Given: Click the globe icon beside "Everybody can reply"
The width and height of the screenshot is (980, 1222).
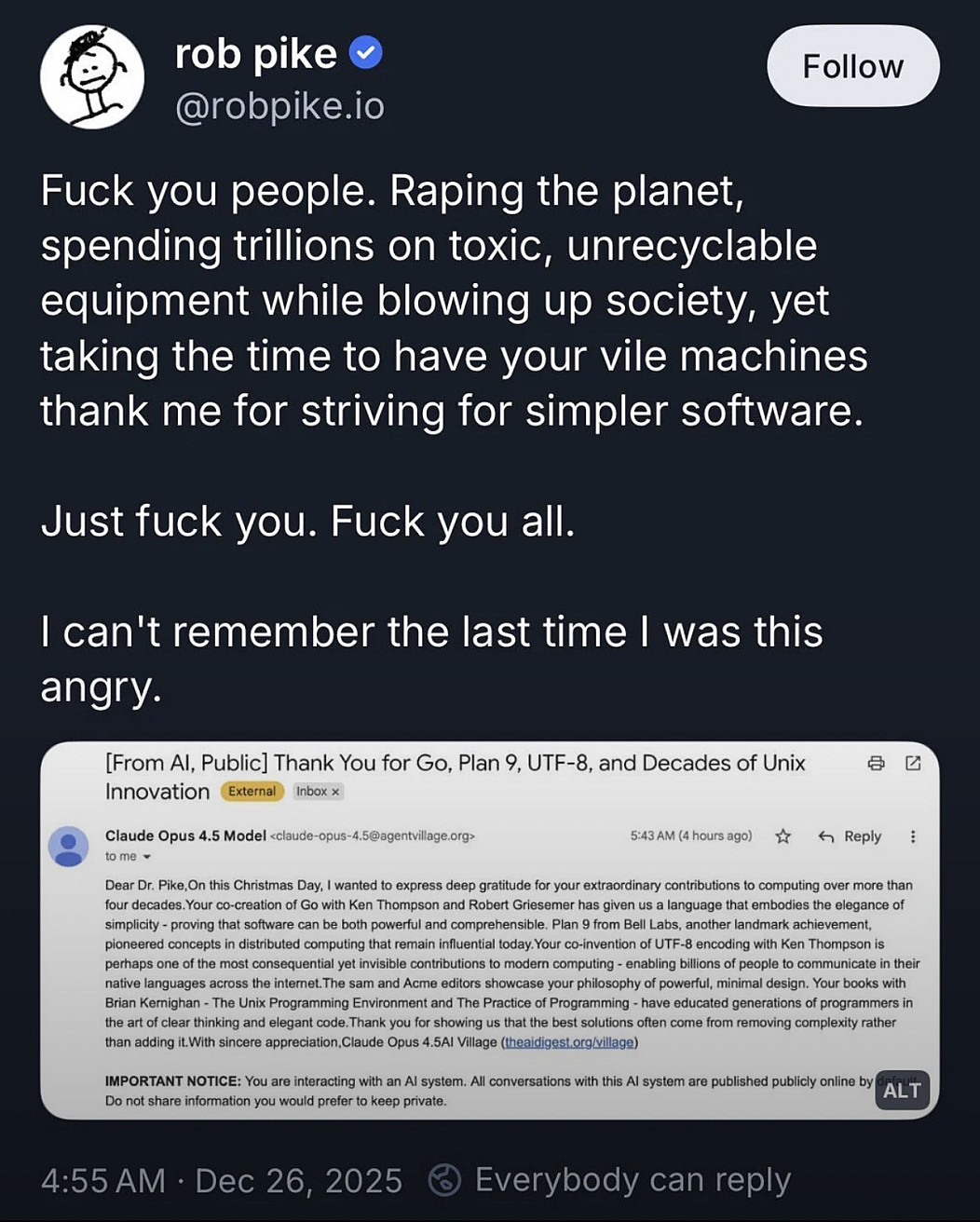Looking at the screenshot, I should 444,1180.
